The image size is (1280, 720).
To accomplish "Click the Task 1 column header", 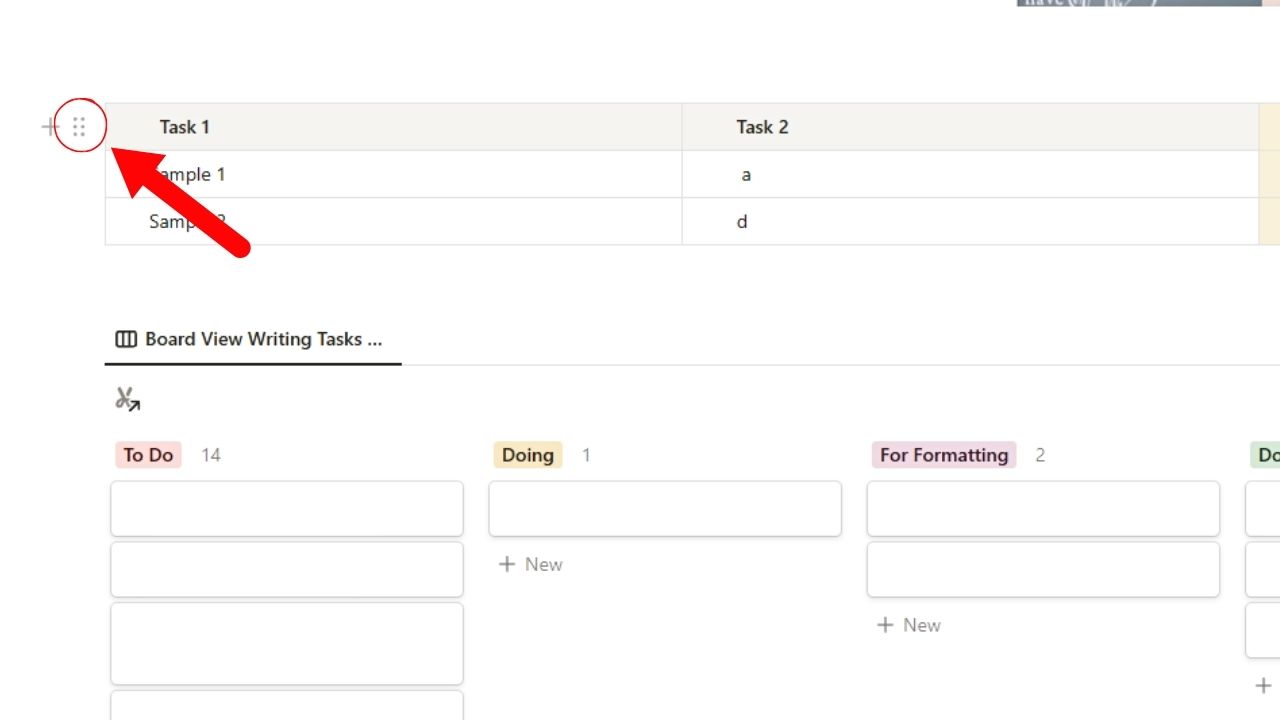I will coord(184,127).
